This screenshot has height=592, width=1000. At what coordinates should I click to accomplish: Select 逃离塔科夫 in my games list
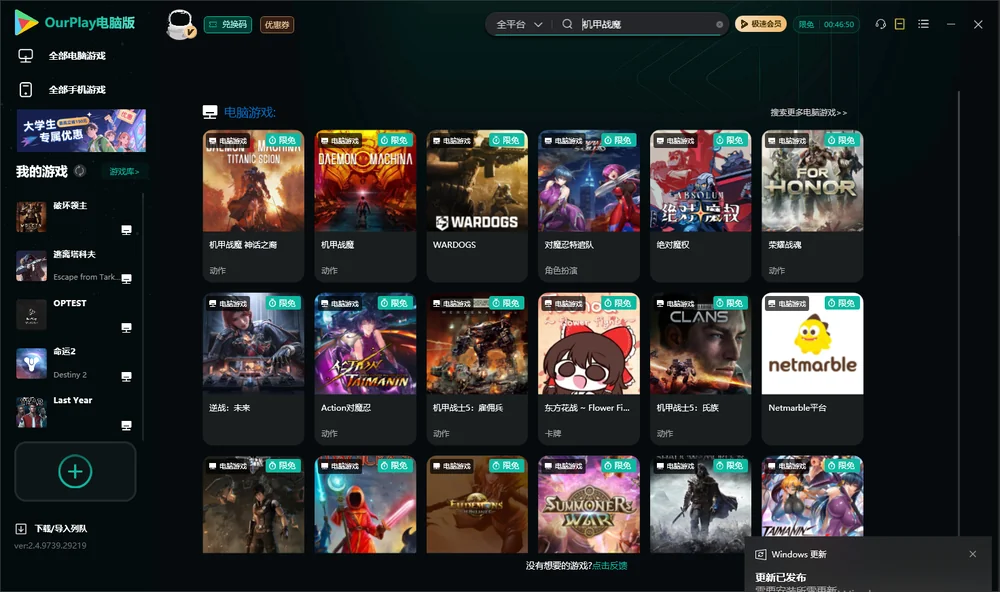75,265
